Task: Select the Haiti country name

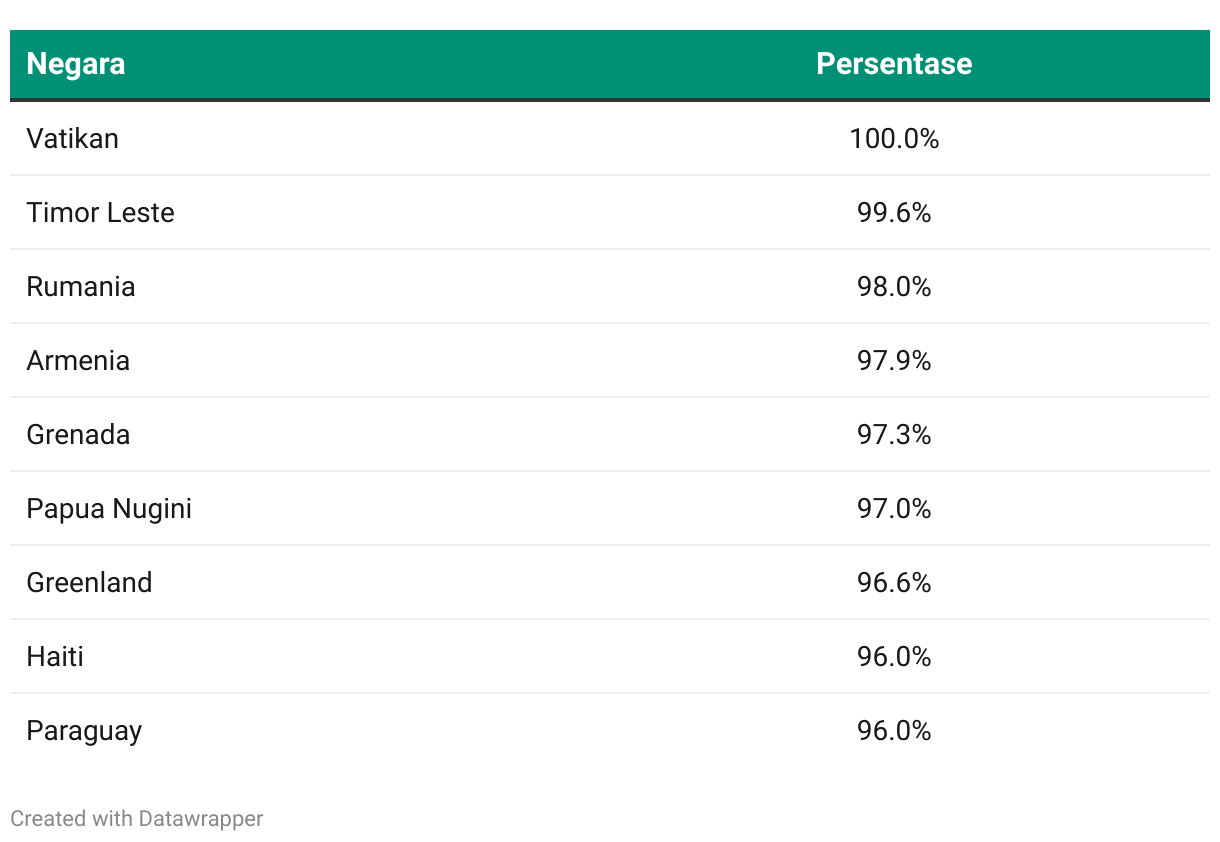Action: 55,656
